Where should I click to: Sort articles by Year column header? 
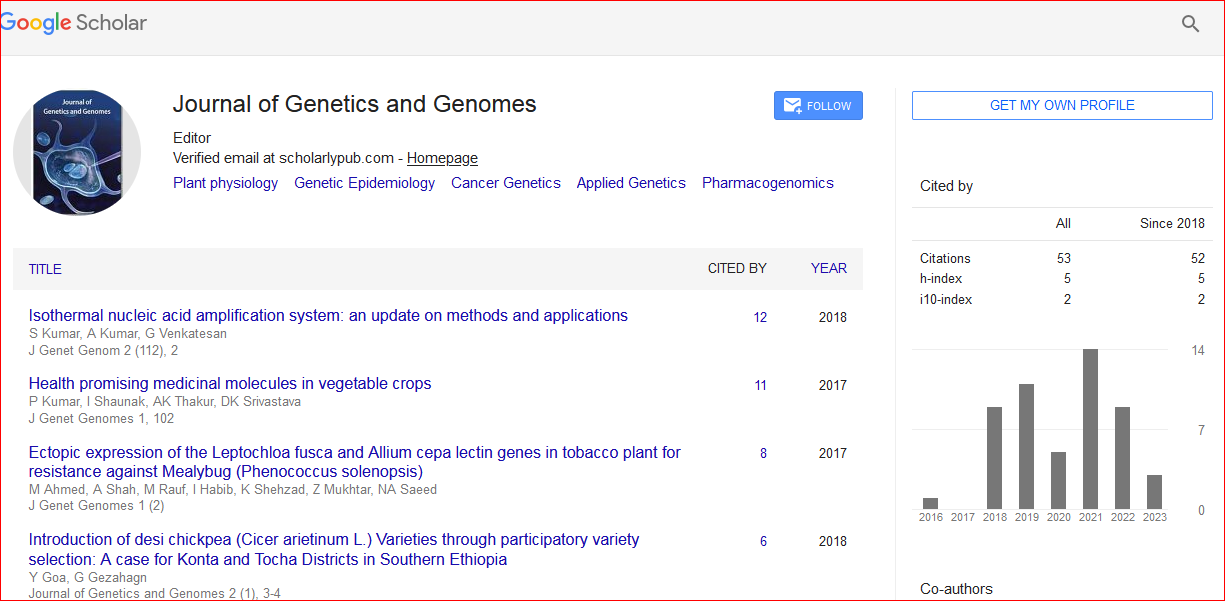[x=829, y=268]
